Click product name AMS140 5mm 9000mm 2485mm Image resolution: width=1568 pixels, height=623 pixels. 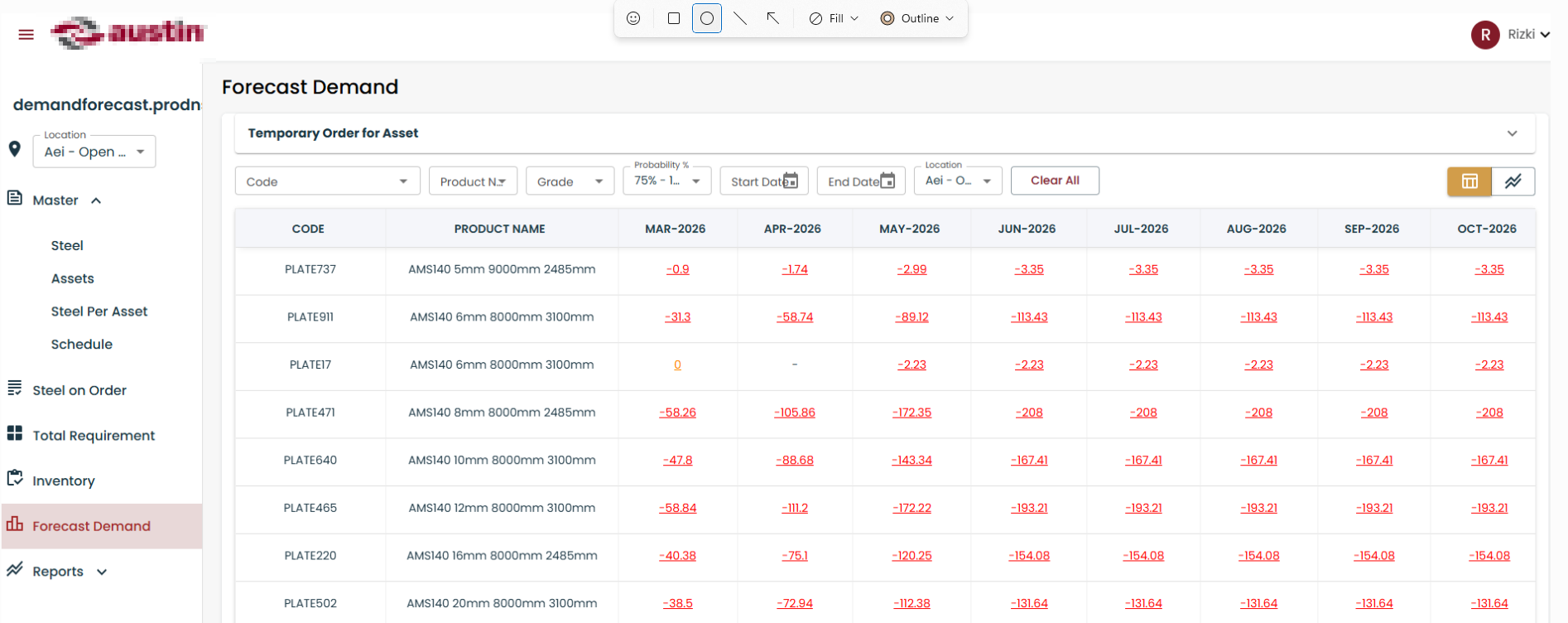tap(502, 269)
